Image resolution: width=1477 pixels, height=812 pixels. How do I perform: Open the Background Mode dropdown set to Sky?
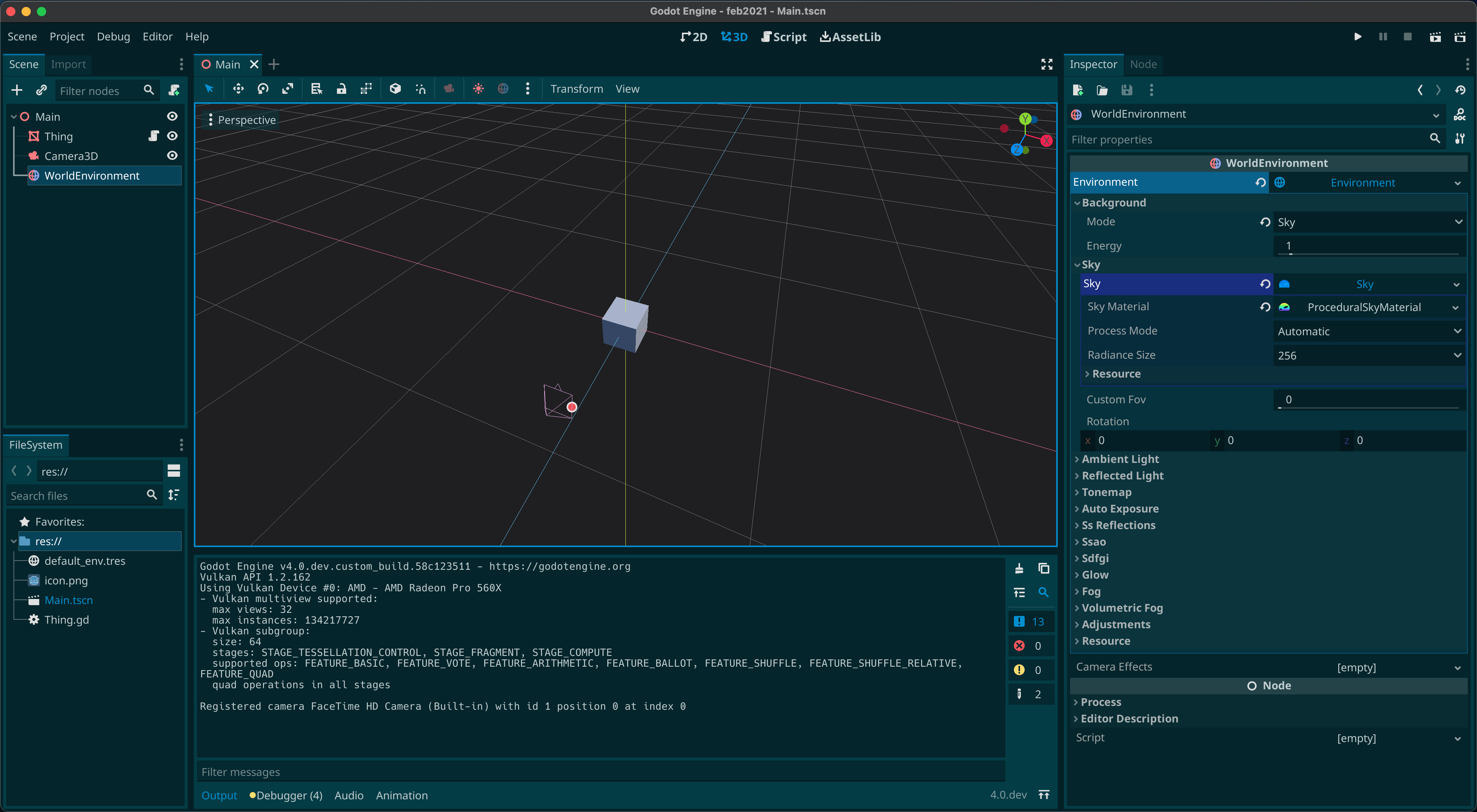[1369, 222]
